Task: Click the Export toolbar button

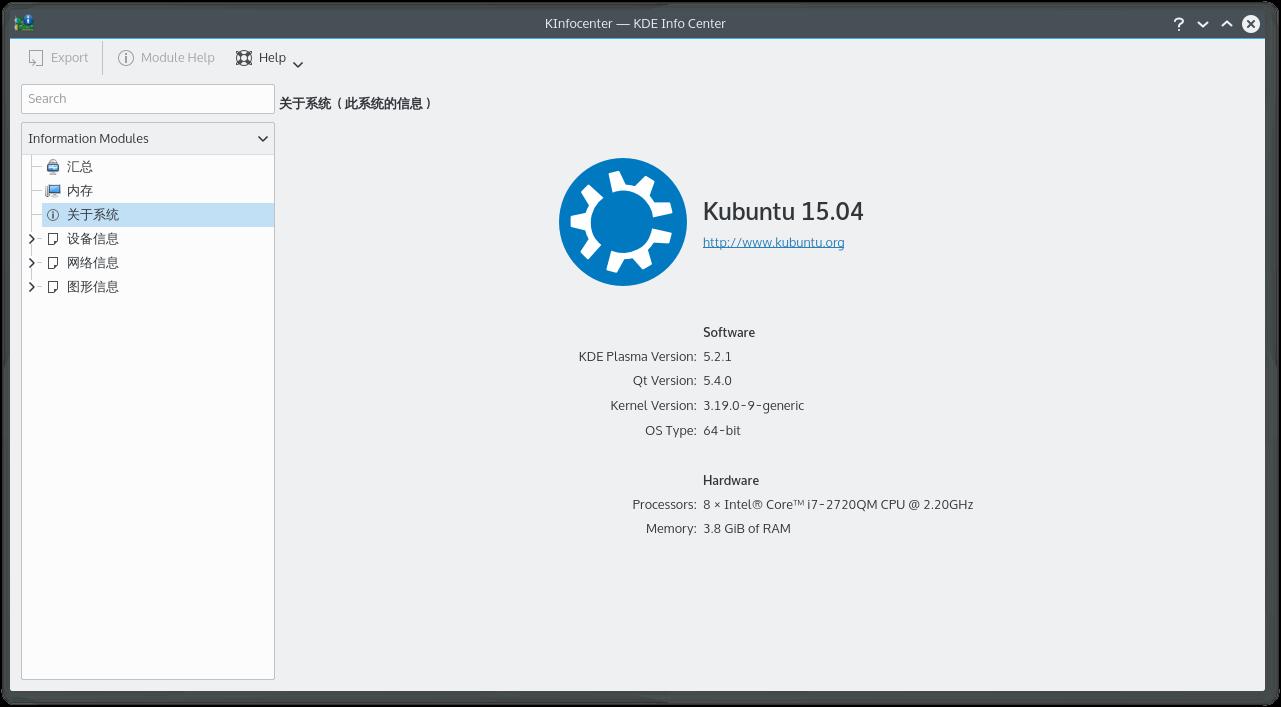Action: [x=58, y=58]
